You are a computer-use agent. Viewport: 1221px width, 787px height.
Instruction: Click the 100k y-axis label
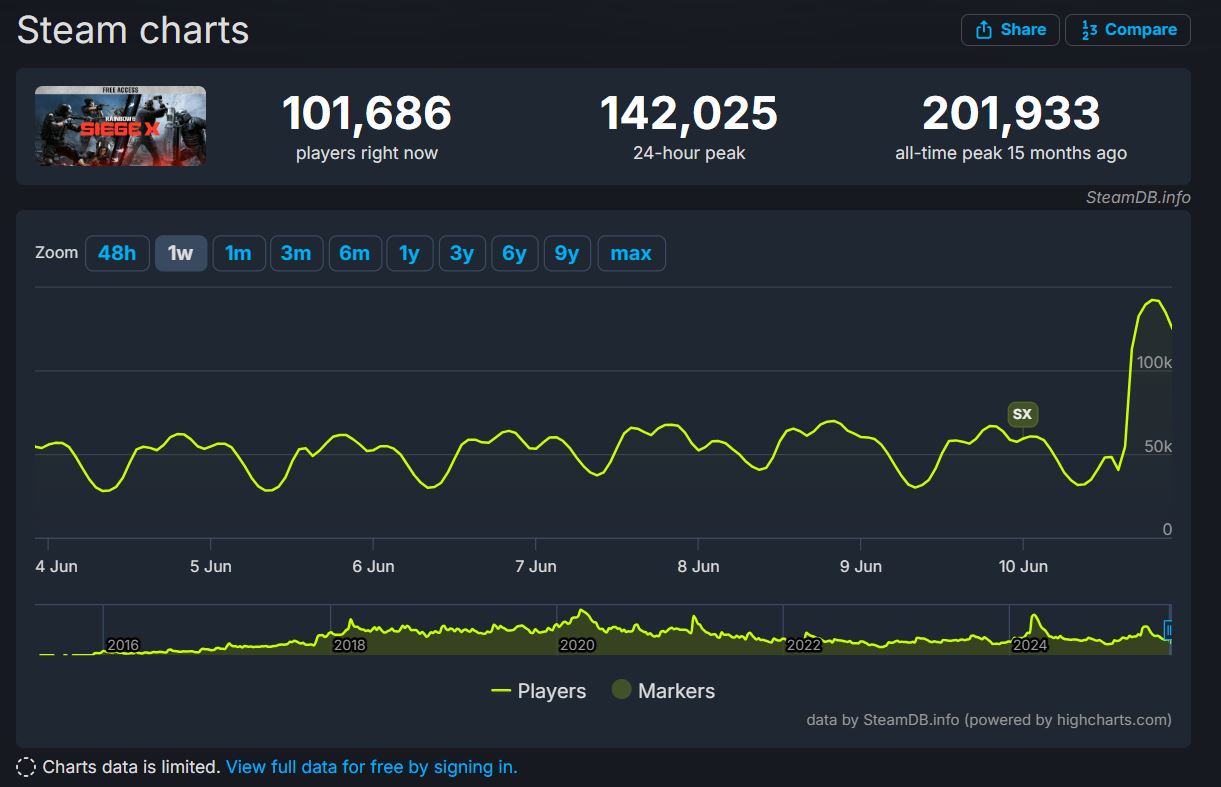click(1154, 362)
